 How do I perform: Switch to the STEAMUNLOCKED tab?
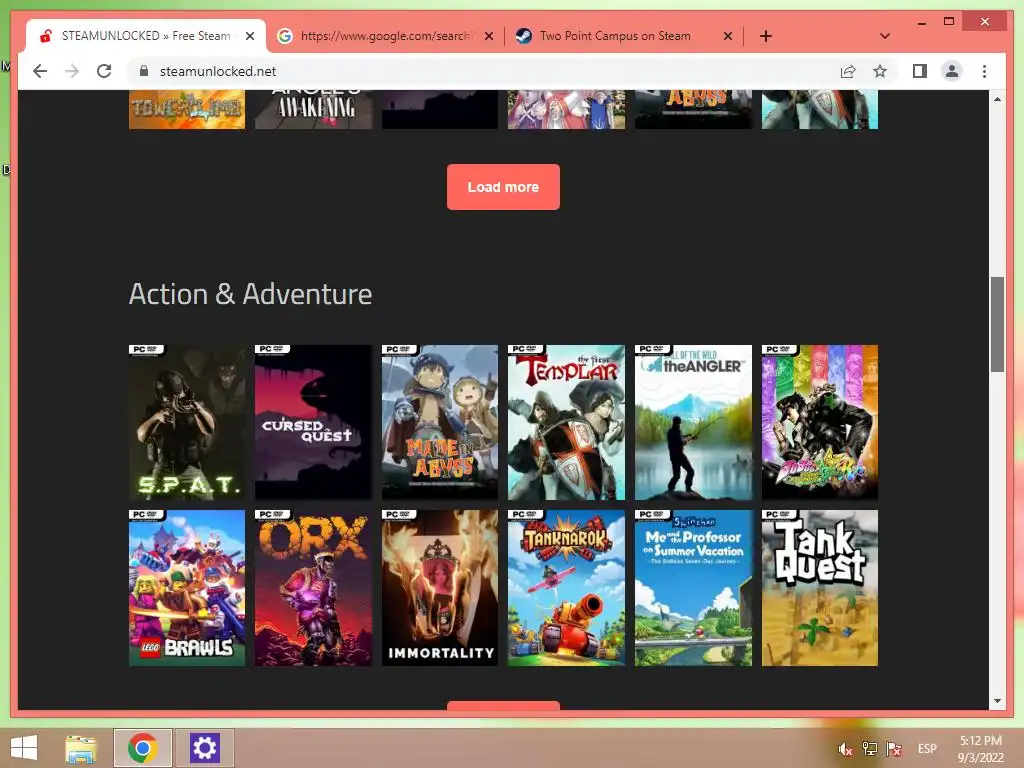tap(145, 36)
